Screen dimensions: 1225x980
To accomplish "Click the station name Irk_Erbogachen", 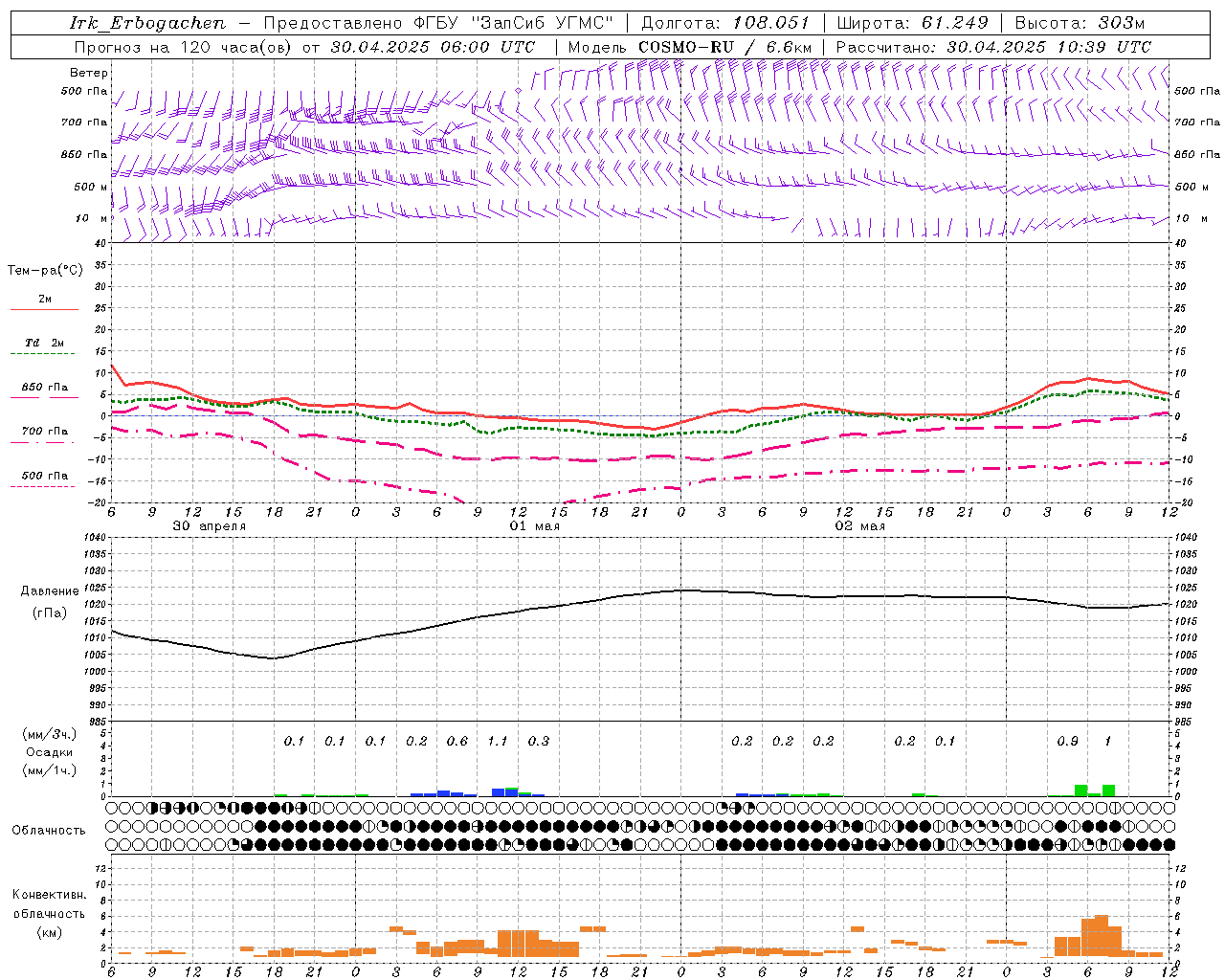I will tap(147, 23).
